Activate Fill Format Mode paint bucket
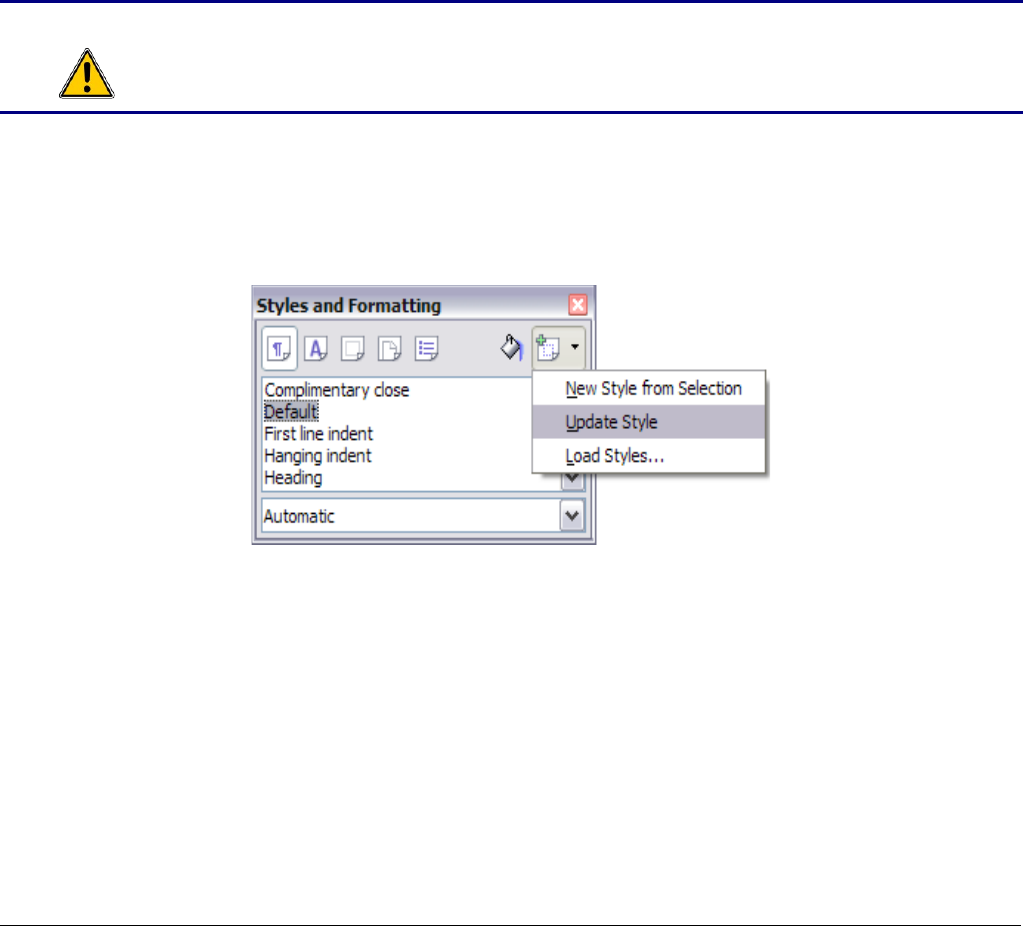Screen dimensions: 1023x926 [x=512, y=347]
